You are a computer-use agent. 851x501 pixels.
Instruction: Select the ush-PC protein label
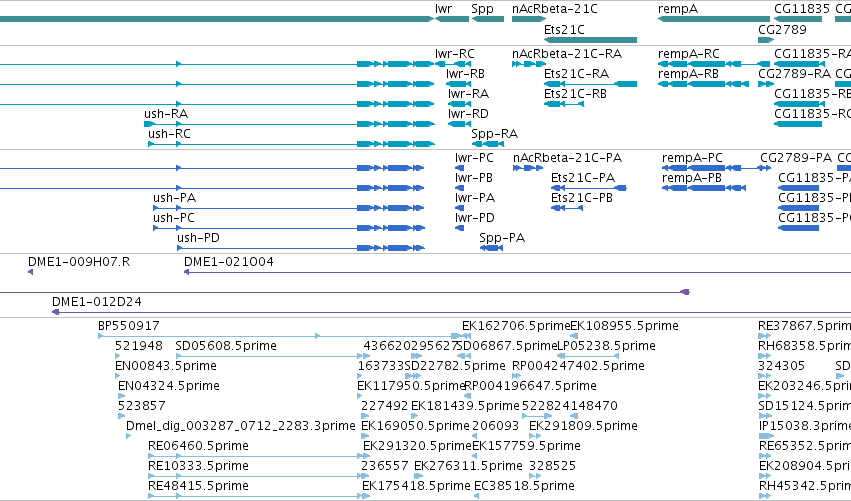[x=174, y=219]
